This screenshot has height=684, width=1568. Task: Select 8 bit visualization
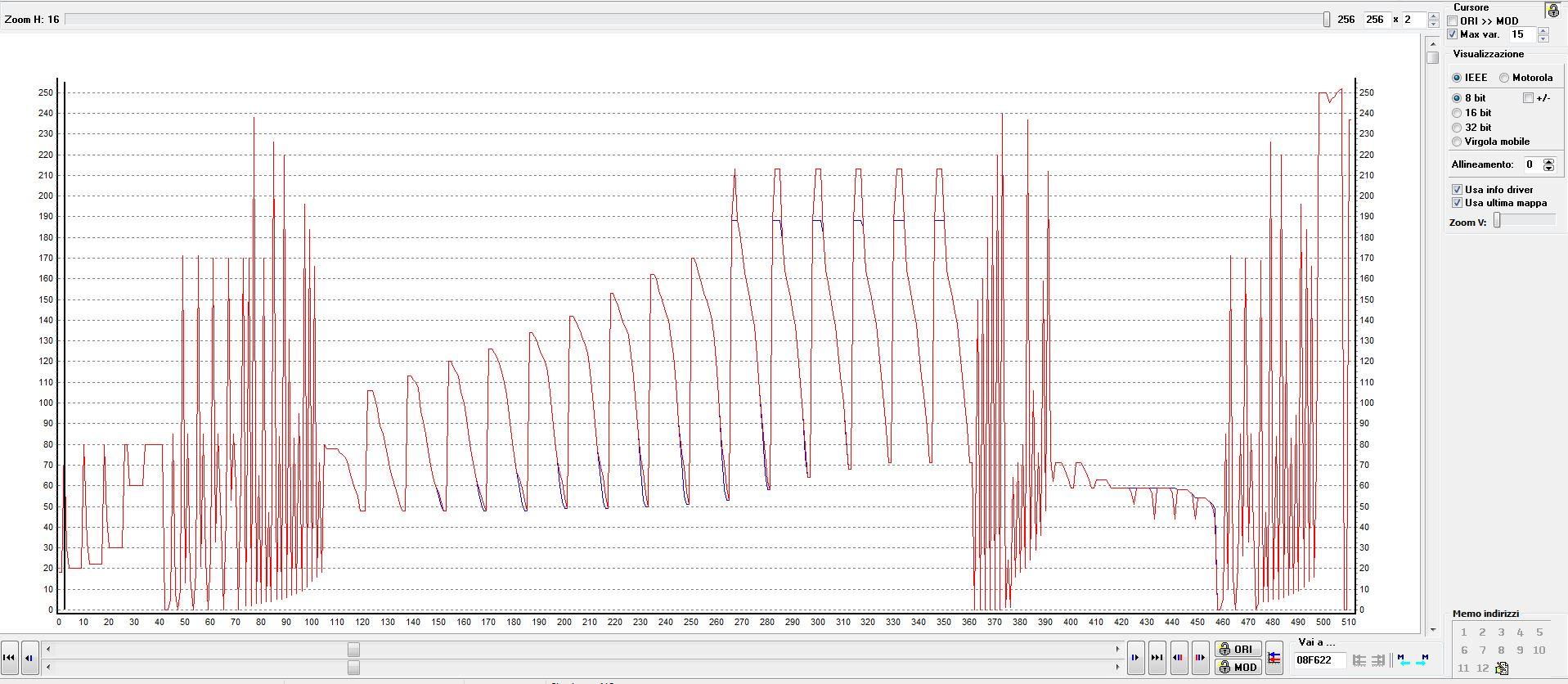pos(1457,98)
